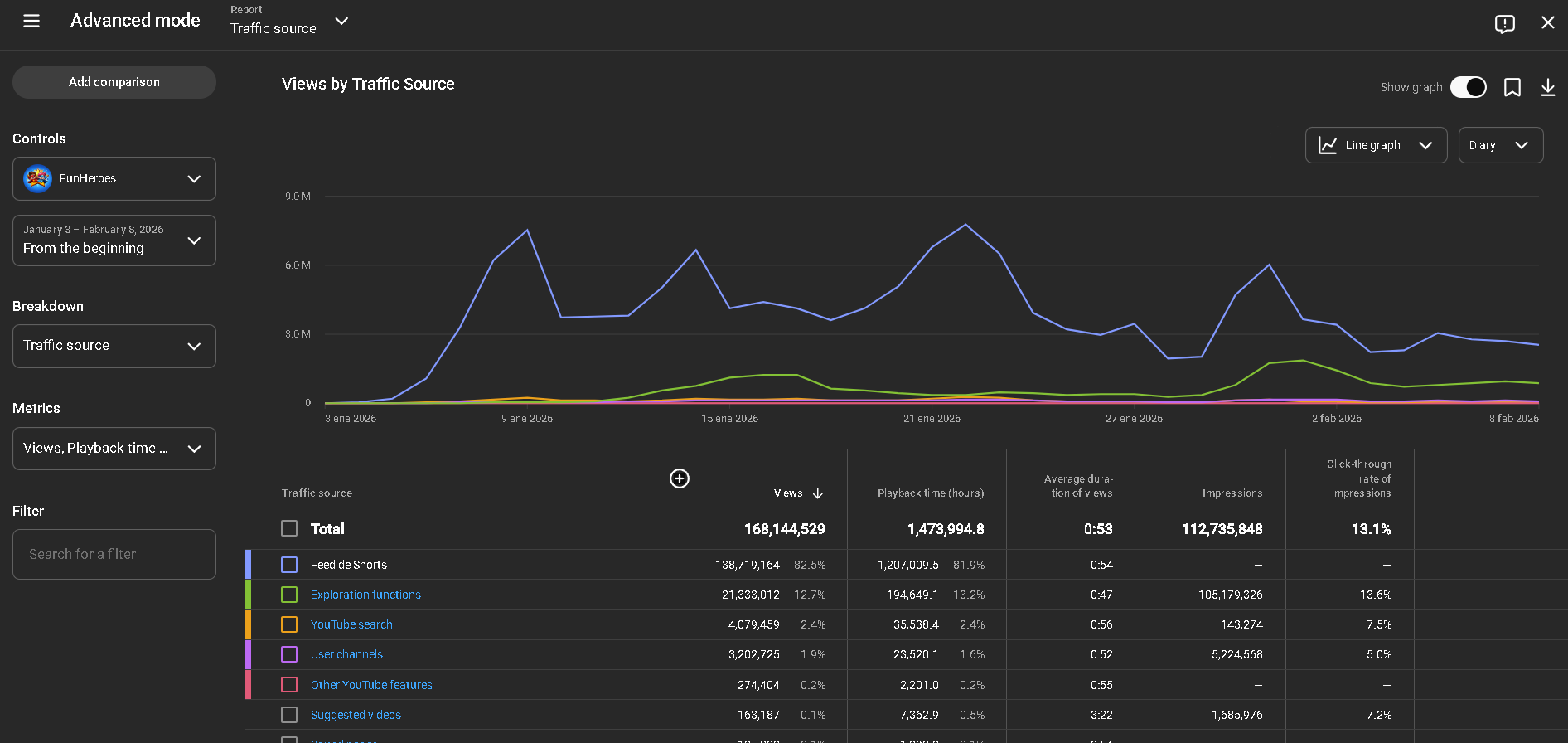The width and height of the screenshot is (1568, 743).
Task: Click the Search for a filter field
Action: point(114,554)
